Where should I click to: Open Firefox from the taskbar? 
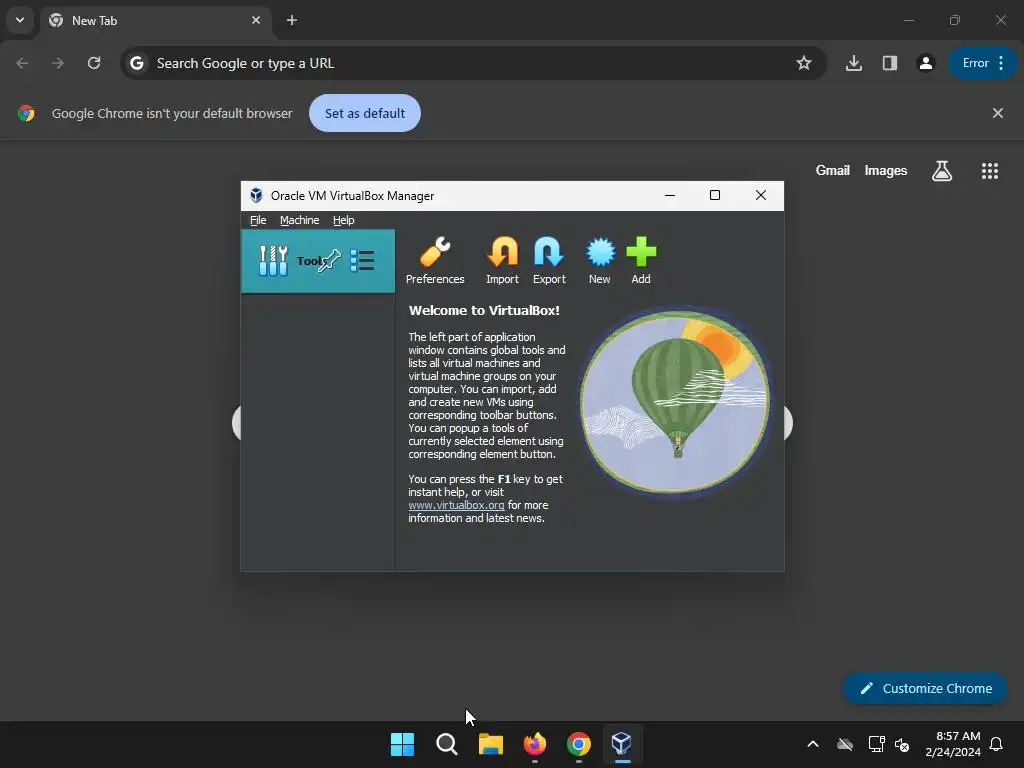point(535,744)
